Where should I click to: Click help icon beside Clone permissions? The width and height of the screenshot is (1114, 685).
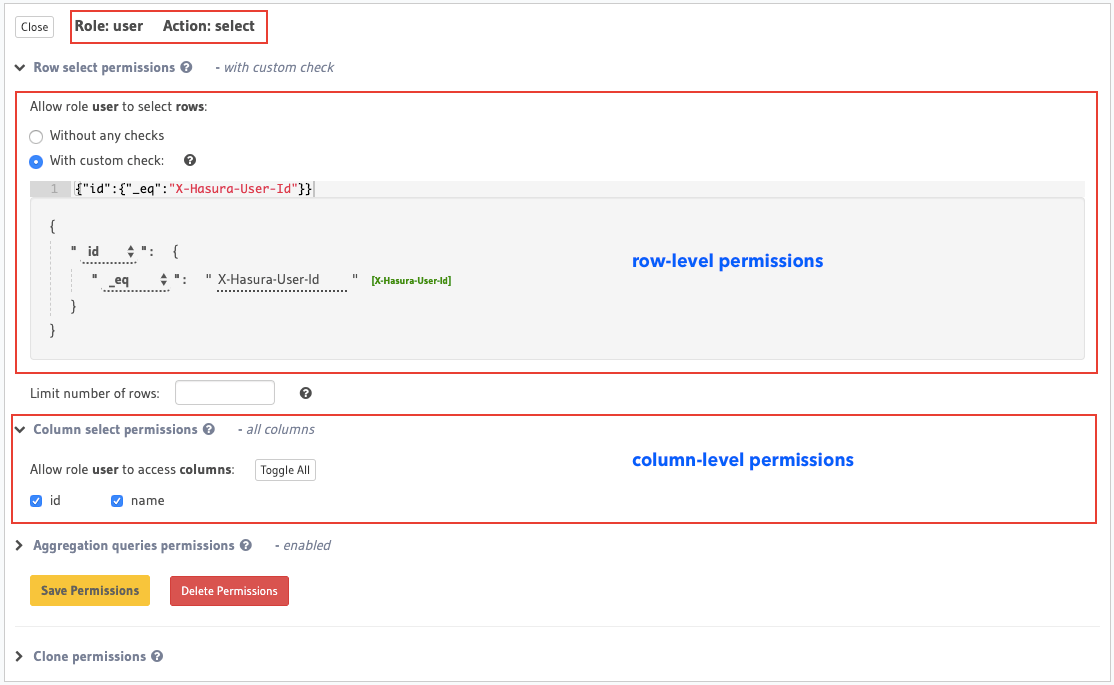click(x=157, y=657)
